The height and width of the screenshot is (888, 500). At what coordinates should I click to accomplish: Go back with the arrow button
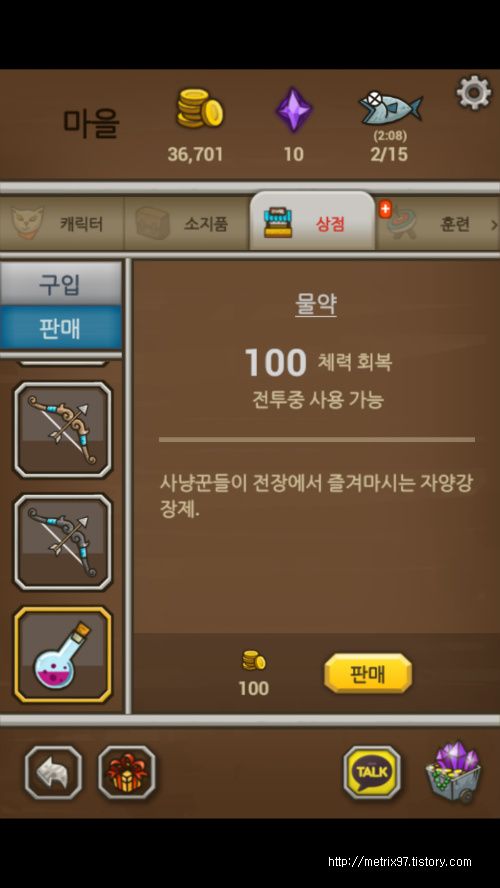[x=53, y=772]
